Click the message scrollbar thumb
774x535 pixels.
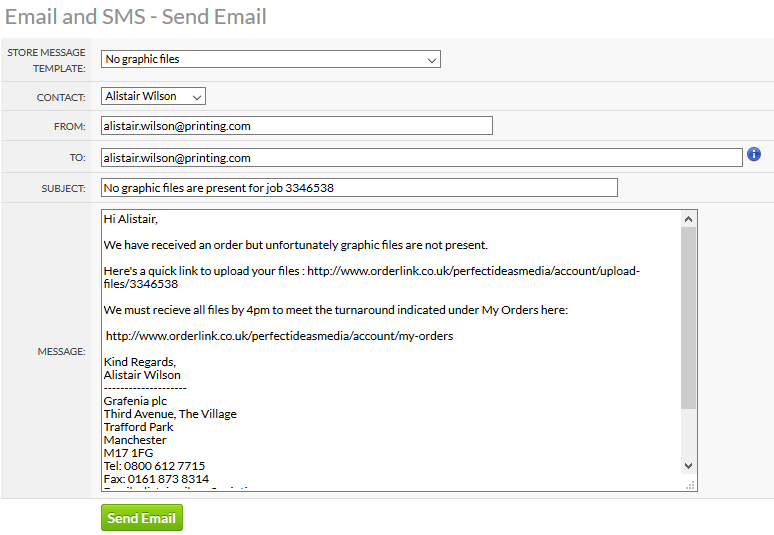(688, 318)
